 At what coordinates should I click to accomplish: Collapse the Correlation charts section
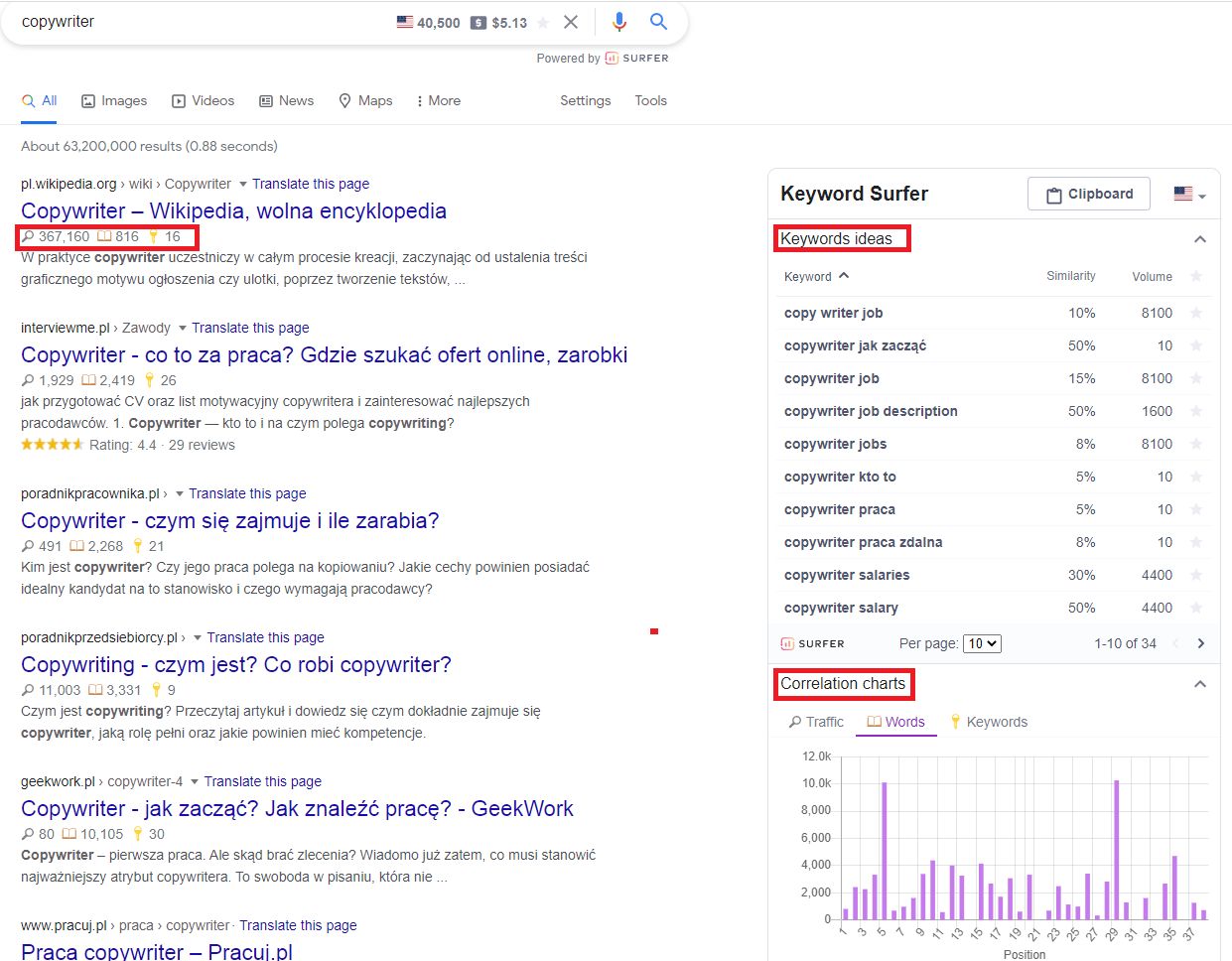point(1199,684)
